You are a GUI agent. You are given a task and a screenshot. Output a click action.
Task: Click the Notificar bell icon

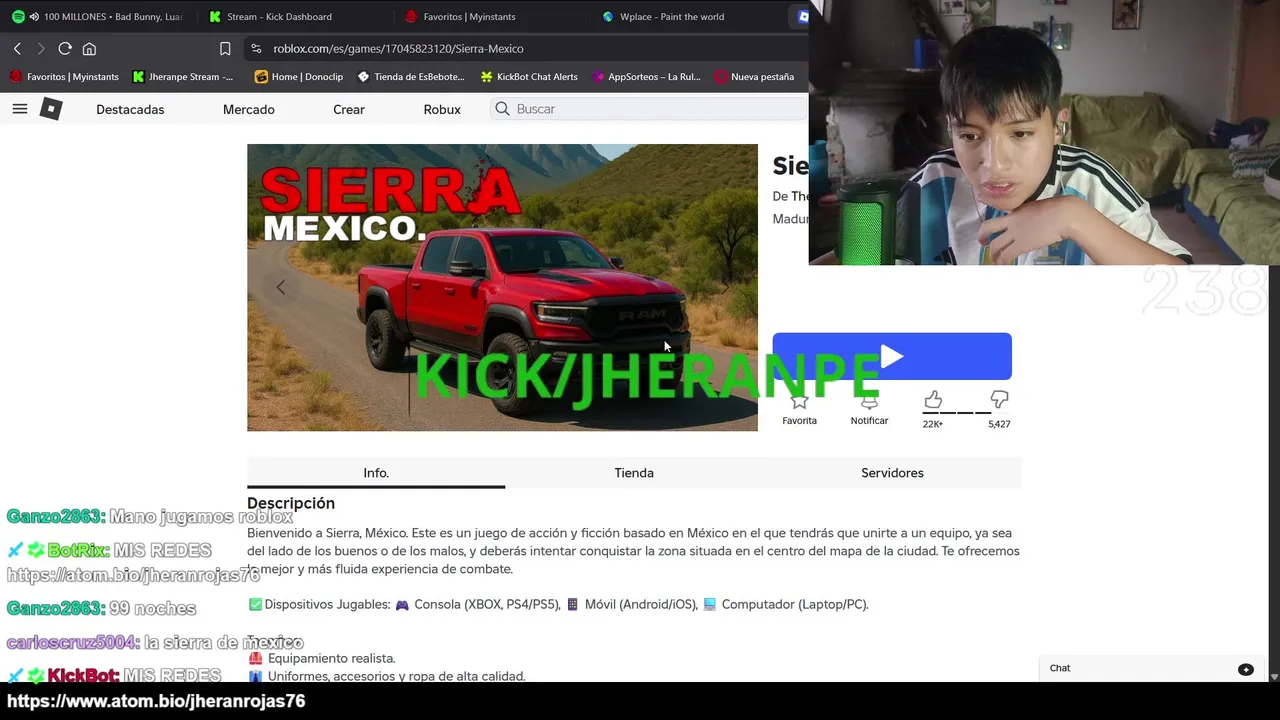(869, 402)
